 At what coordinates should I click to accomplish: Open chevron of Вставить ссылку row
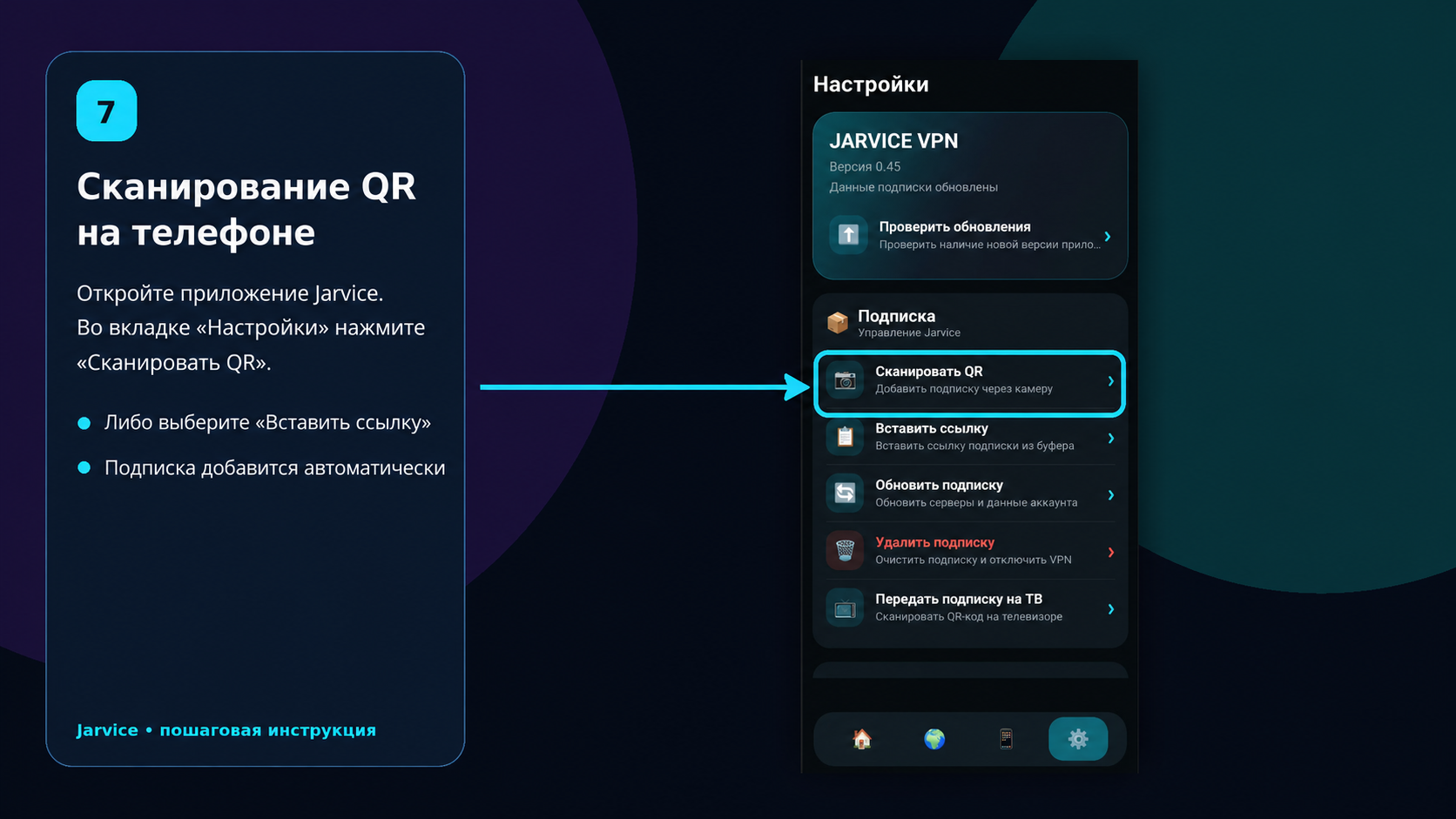pos(1110,438)
